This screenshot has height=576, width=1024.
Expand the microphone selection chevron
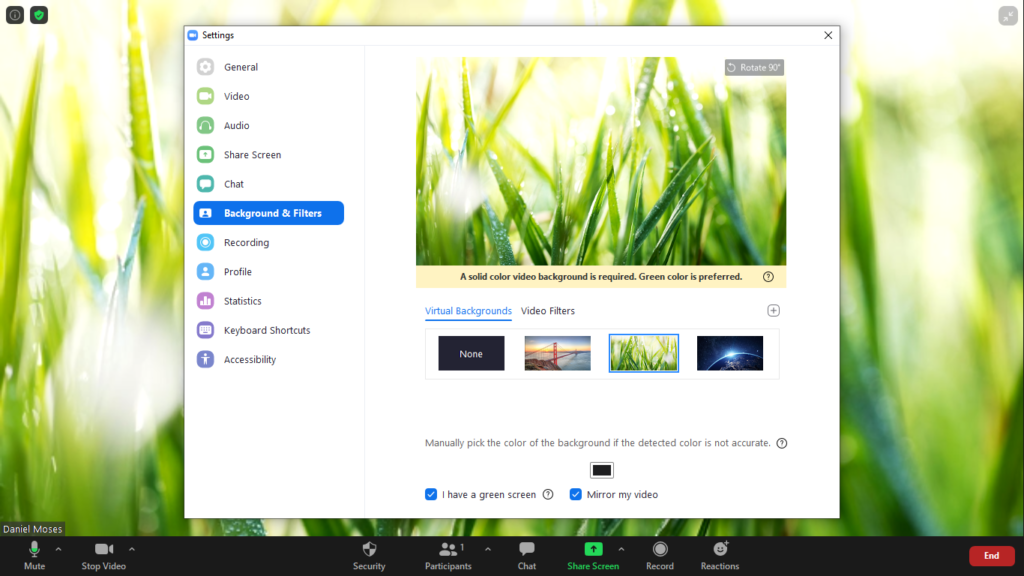(x=57, y=549)
